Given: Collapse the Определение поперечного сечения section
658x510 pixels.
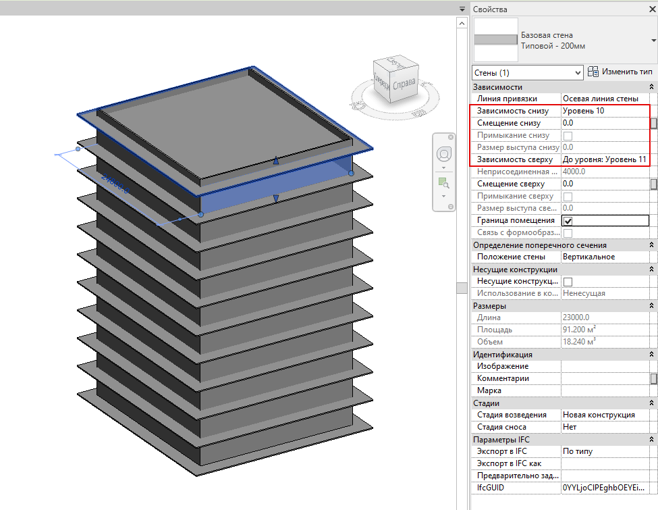Looking at the screenshot, I should 651,245.
